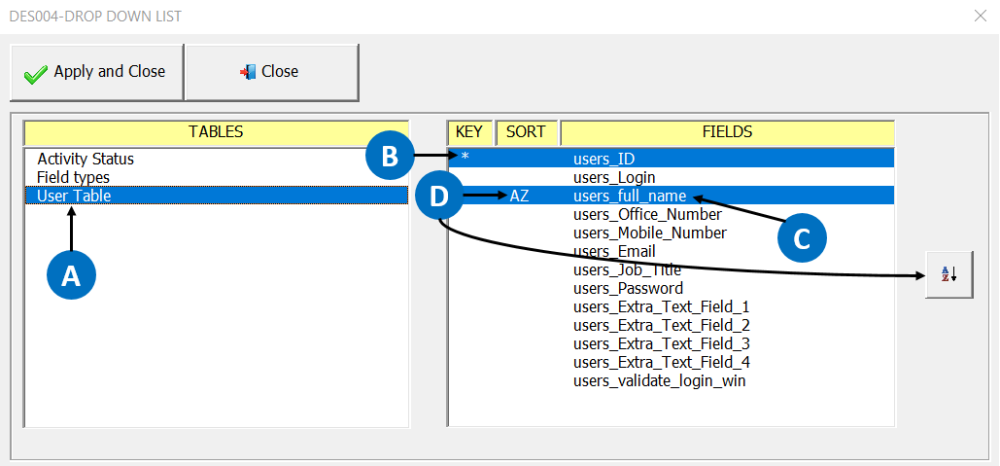Screen dimensions: 1000x466
Task: Click the FIELDS column header
Action: 727,133
